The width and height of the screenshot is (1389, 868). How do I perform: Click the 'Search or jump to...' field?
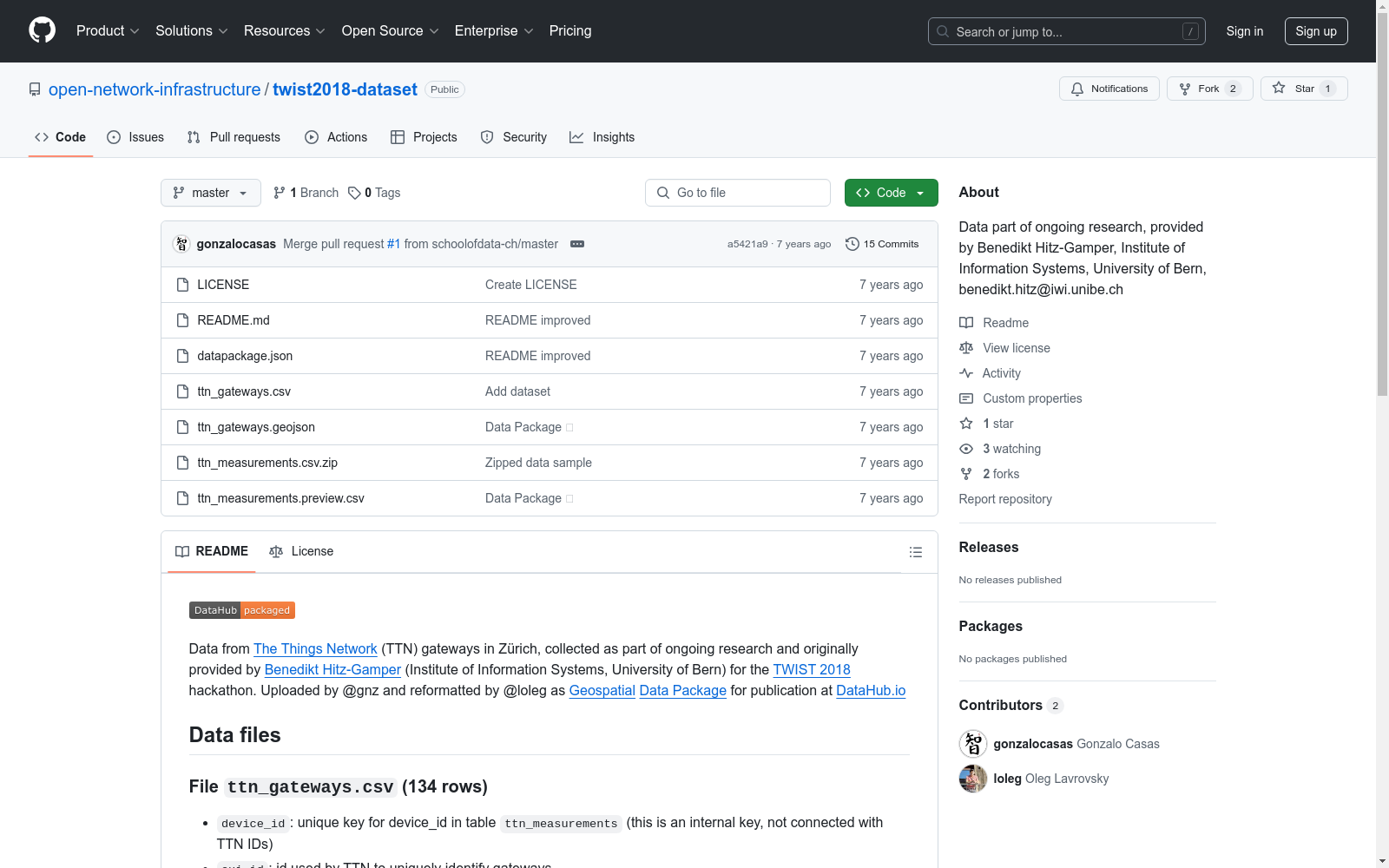click(x=1067, y=31)
